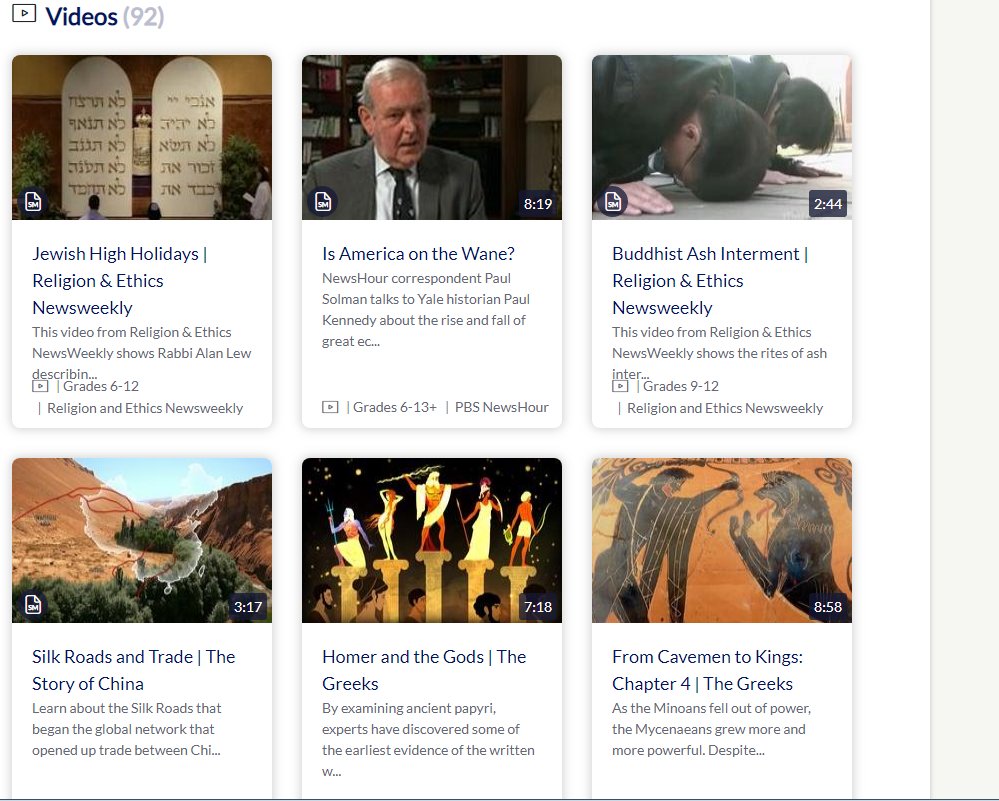Screen dimensions: 999x801
Task: Open 'From Cavemen to Kings: Chapter 4' link
Action: 707,670
